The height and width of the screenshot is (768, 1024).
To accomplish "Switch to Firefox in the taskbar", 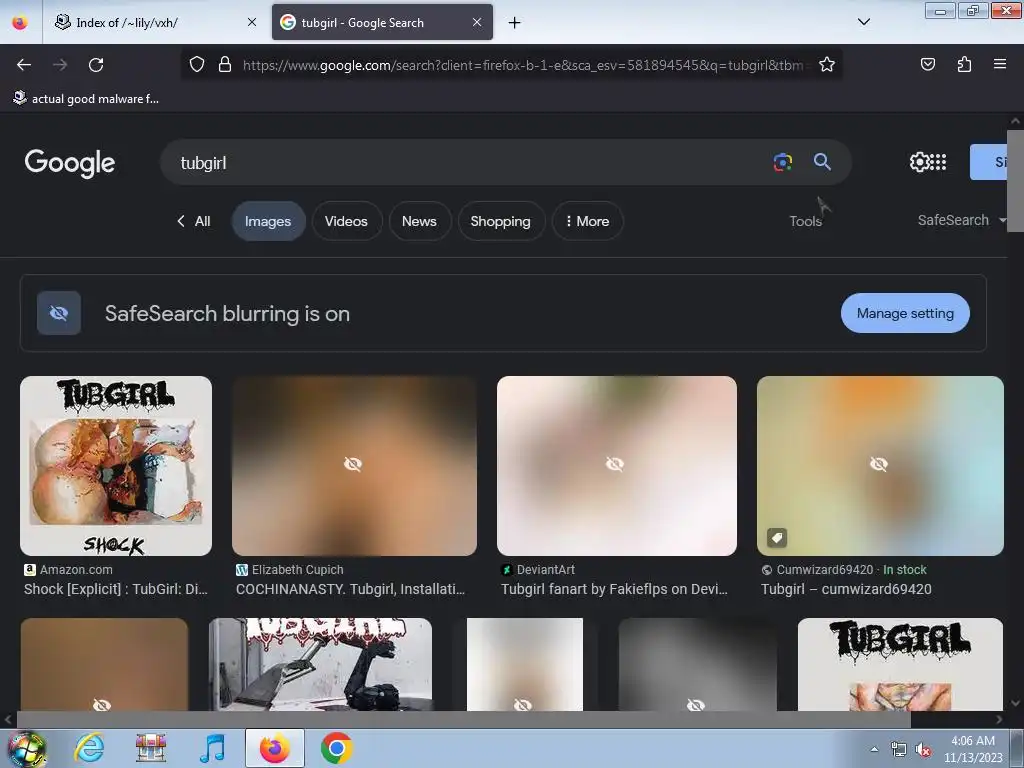I will coord(274,748).
